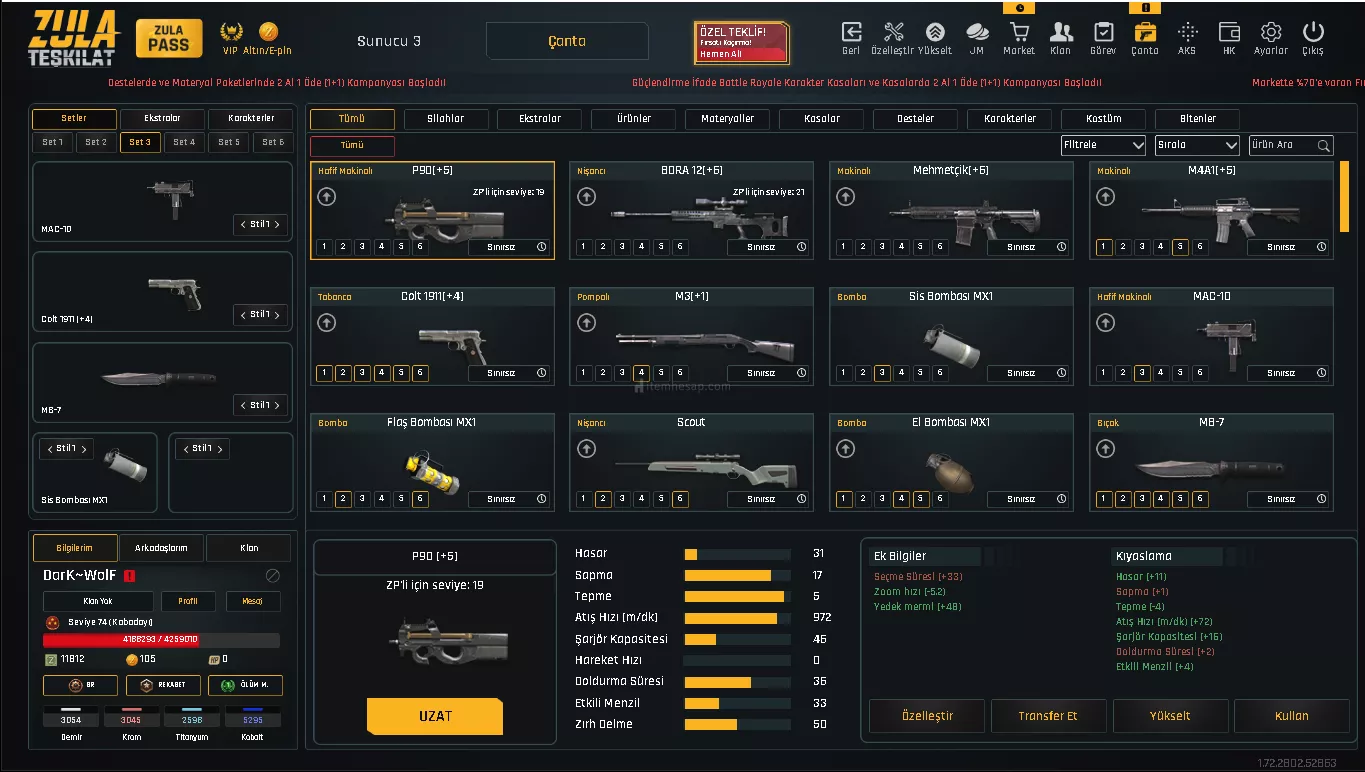This screenshot has height=772, width=1365.
Task: Click the upgrade arrow on BORA 12 card
Action: click(586, 197)
